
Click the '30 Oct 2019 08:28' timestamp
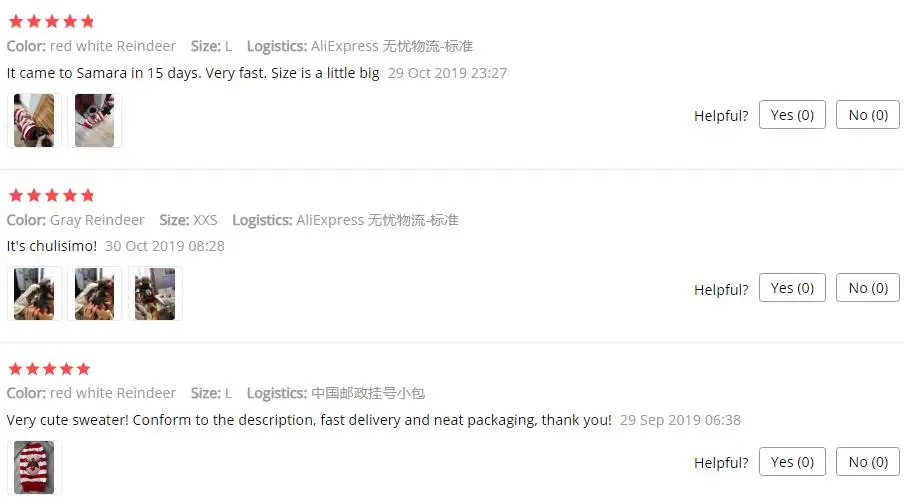click(x=165, y=246)
